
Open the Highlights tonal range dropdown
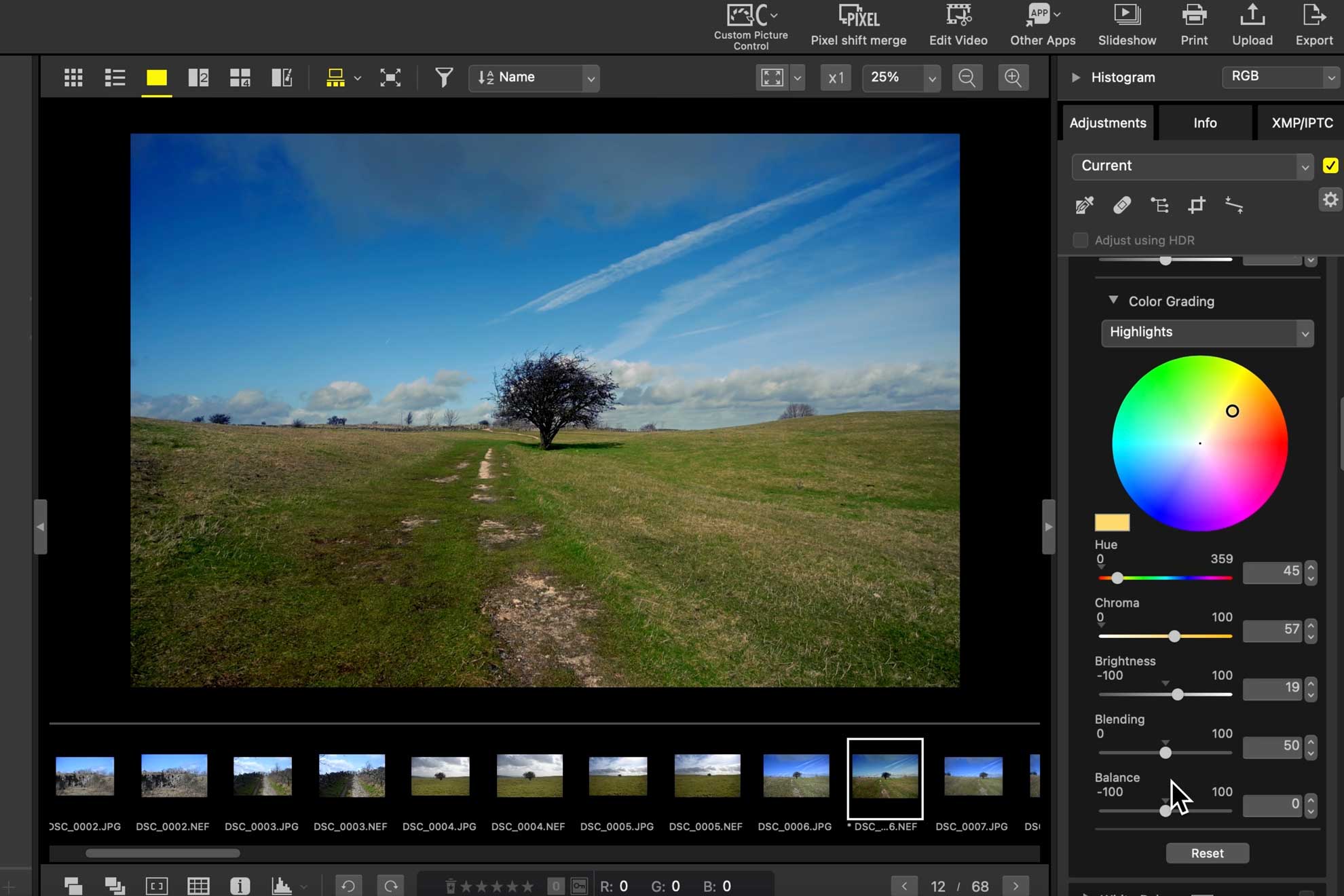click(1207, 333)
